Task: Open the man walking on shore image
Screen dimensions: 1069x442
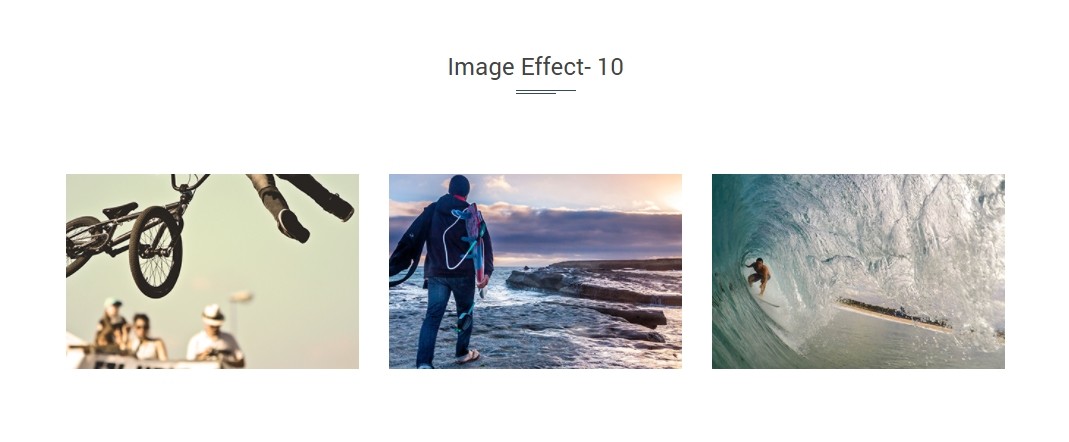Action: 535,271
